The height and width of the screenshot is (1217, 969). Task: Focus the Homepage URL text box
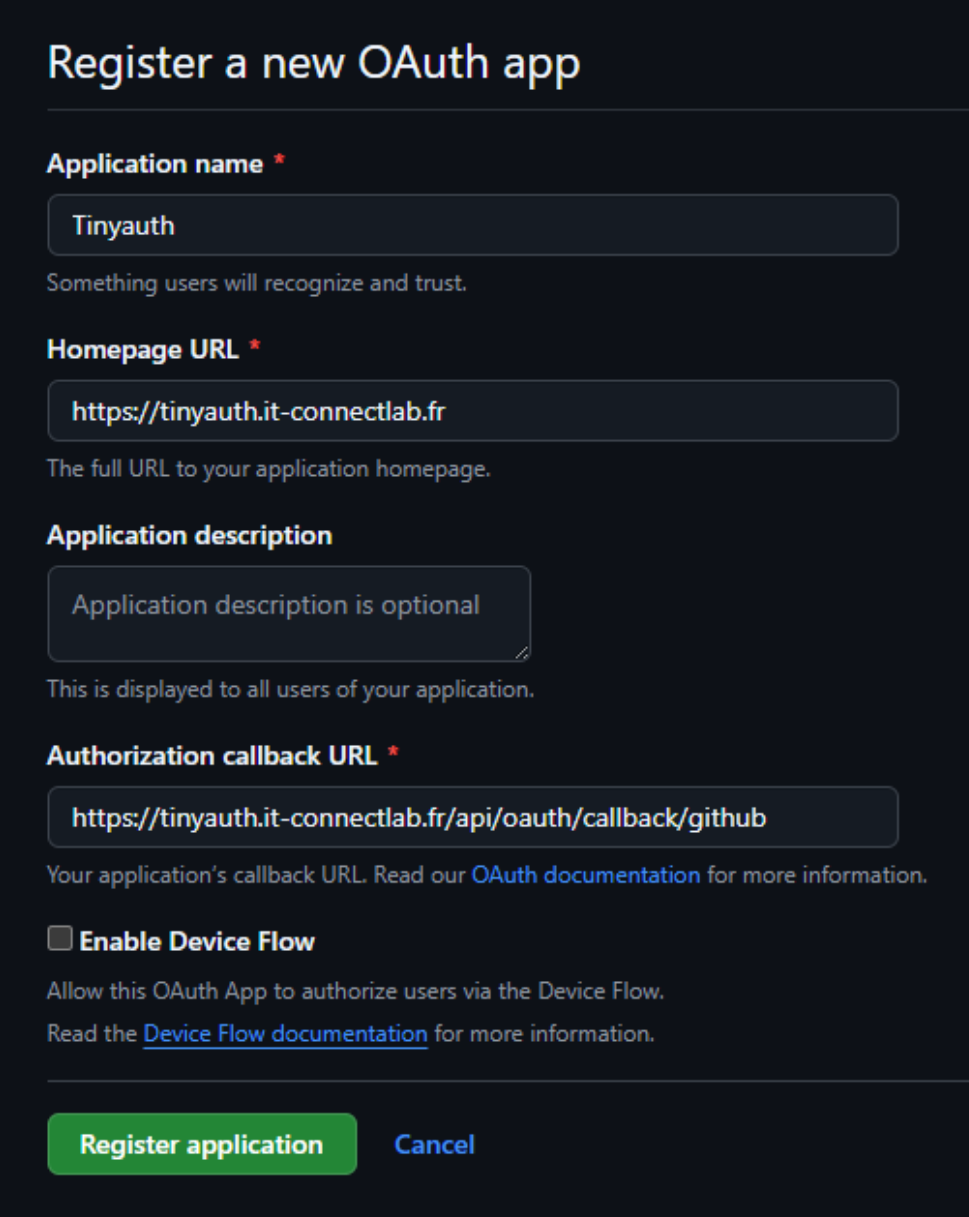[x=472, y=411]
